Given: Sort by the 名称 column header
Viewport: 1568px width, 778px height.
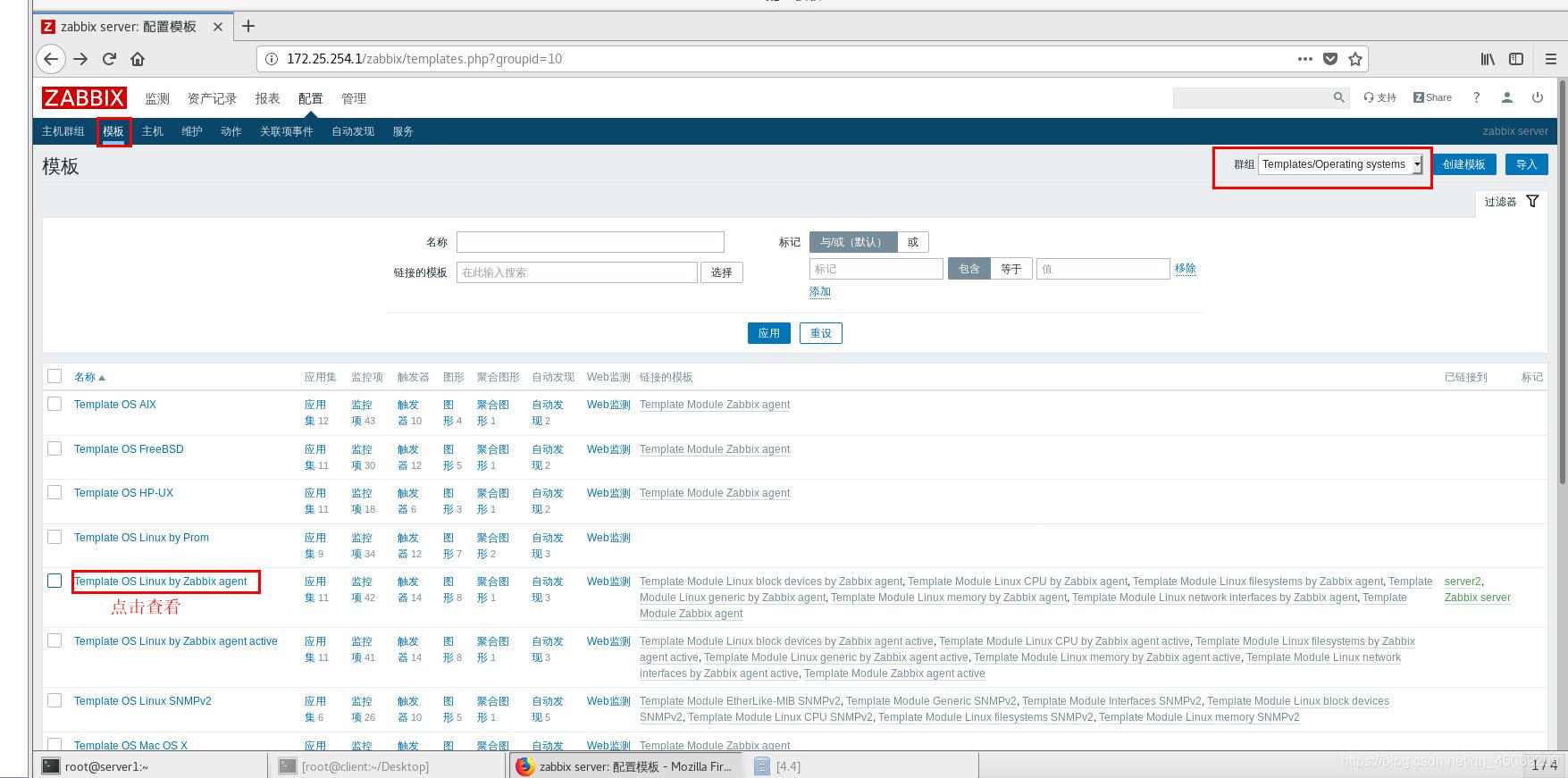Looking at the screenshot, I should [88, 377].
